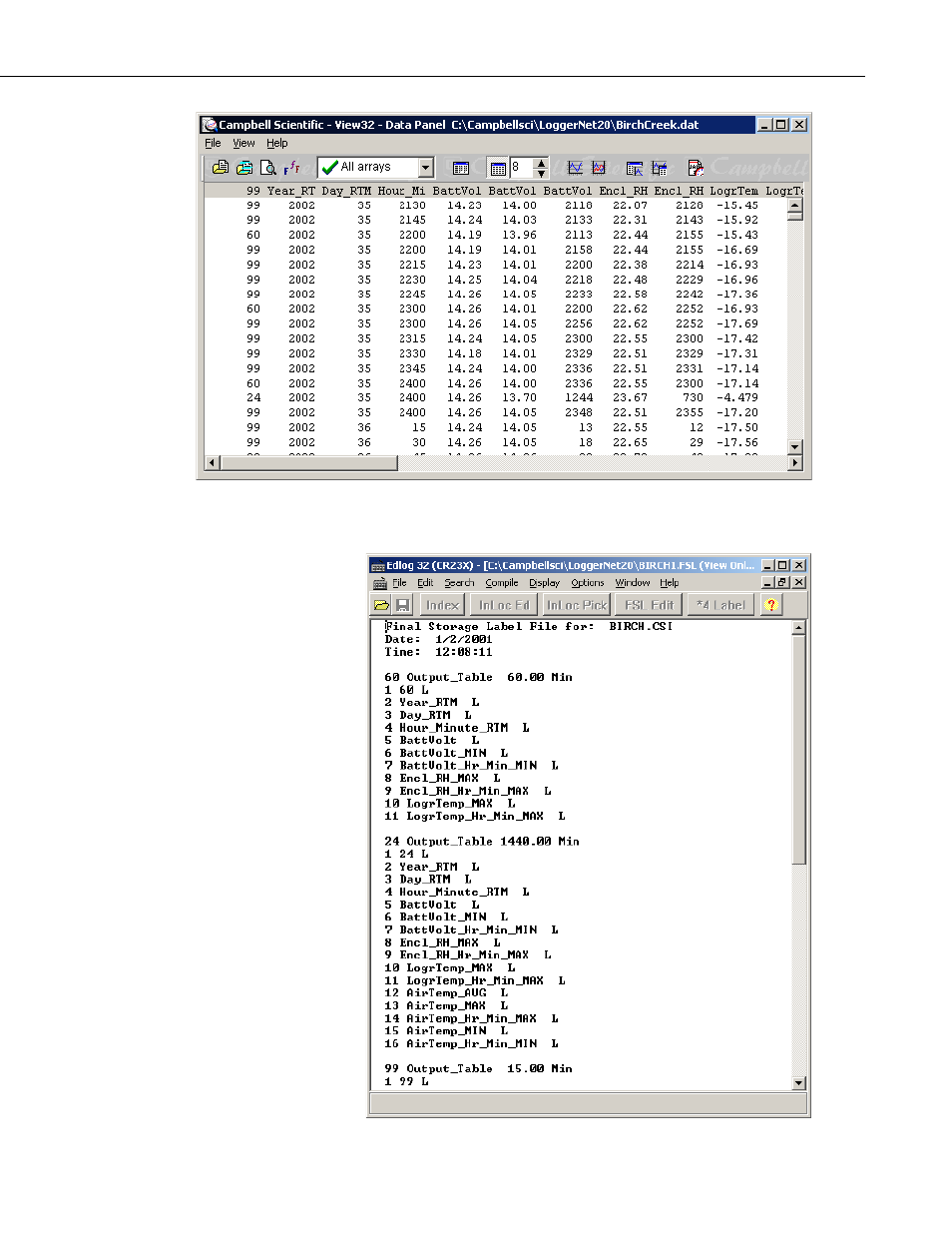Screen dimensions: 952x1233
Task: Open the File menu in View32
Action: 213,144
